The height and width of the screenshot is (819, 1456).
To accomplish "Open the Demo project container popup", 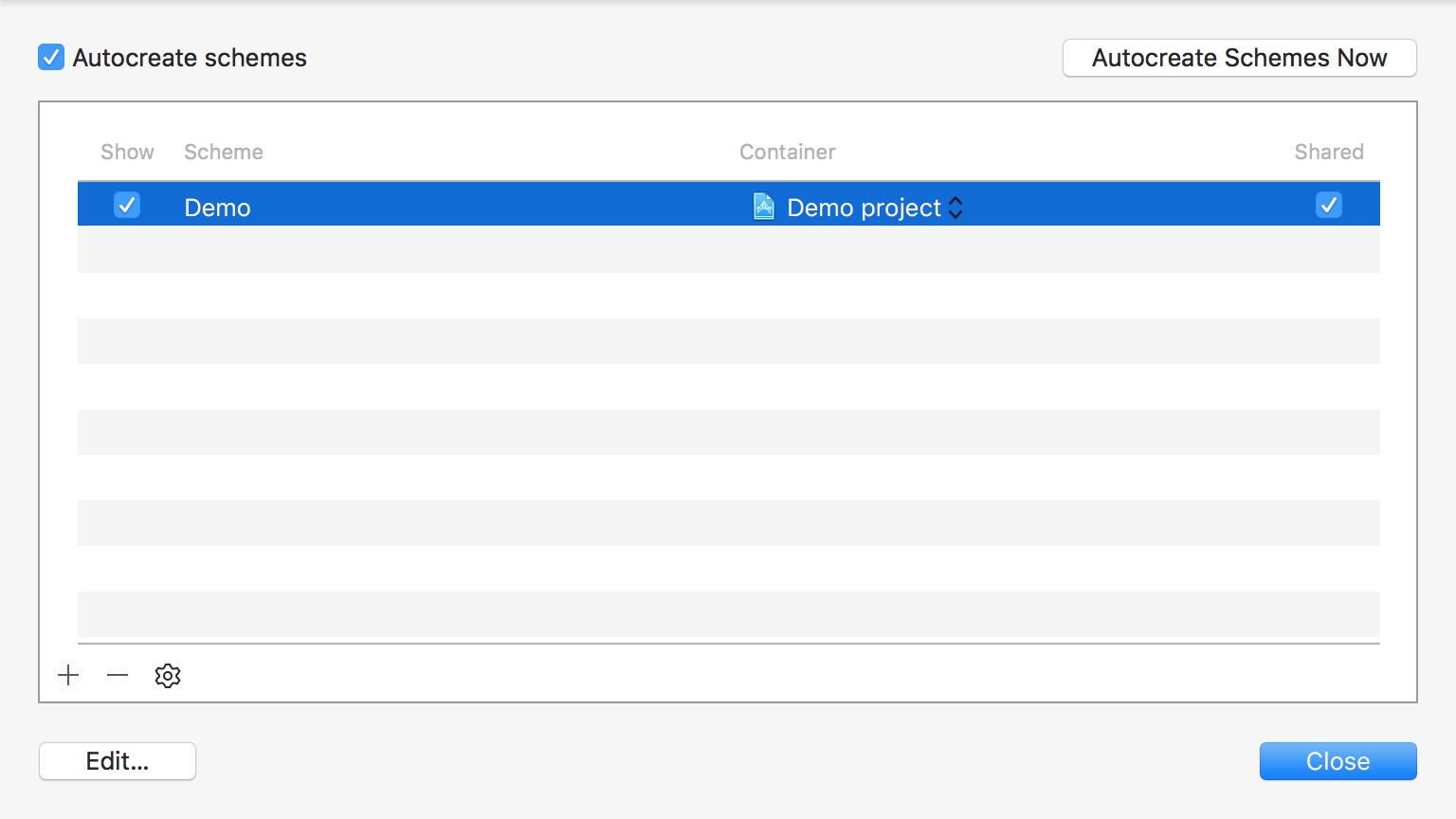I will point(864,208).
